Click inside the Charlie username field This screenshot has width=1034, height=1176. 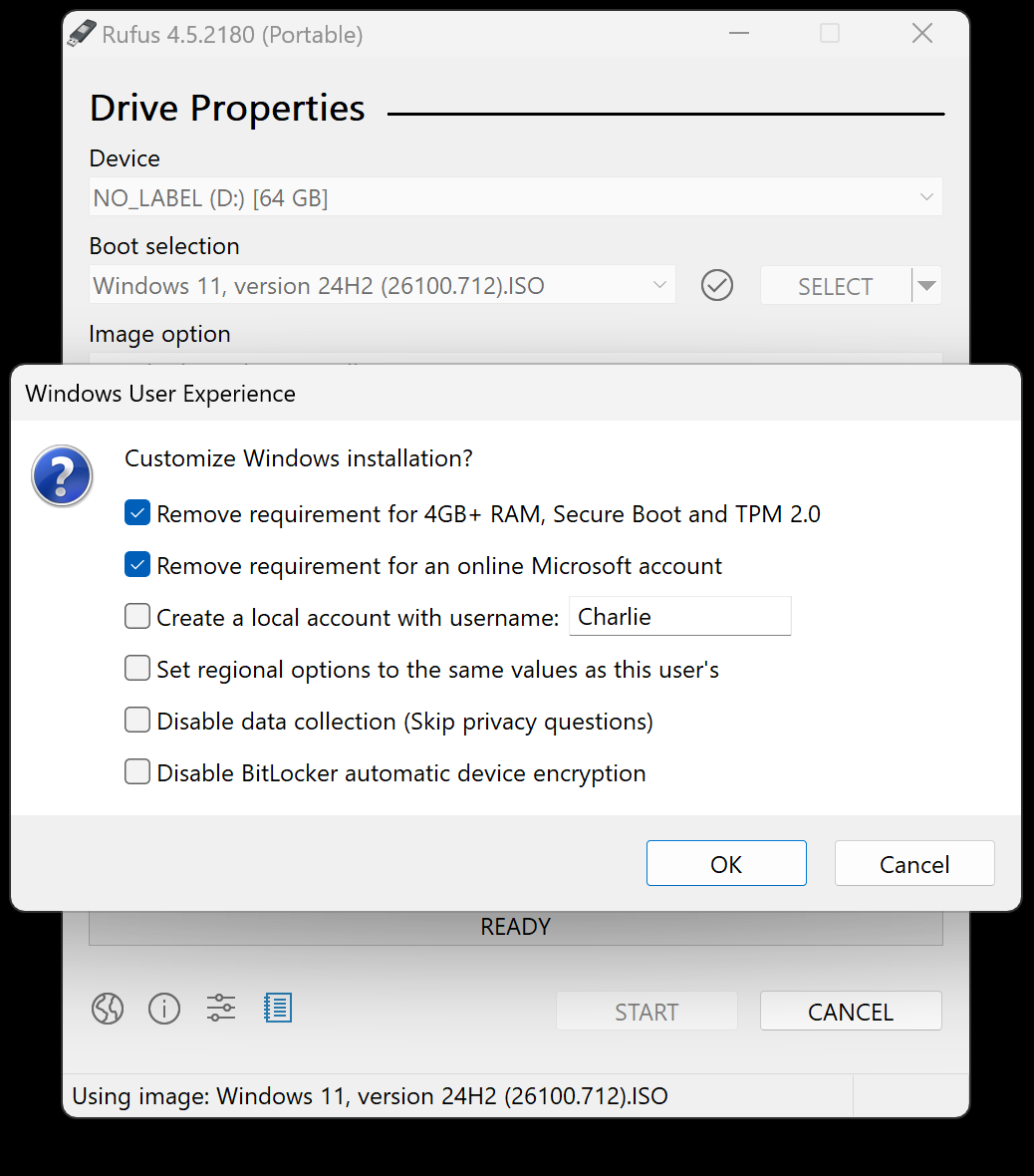pos(679,616)
